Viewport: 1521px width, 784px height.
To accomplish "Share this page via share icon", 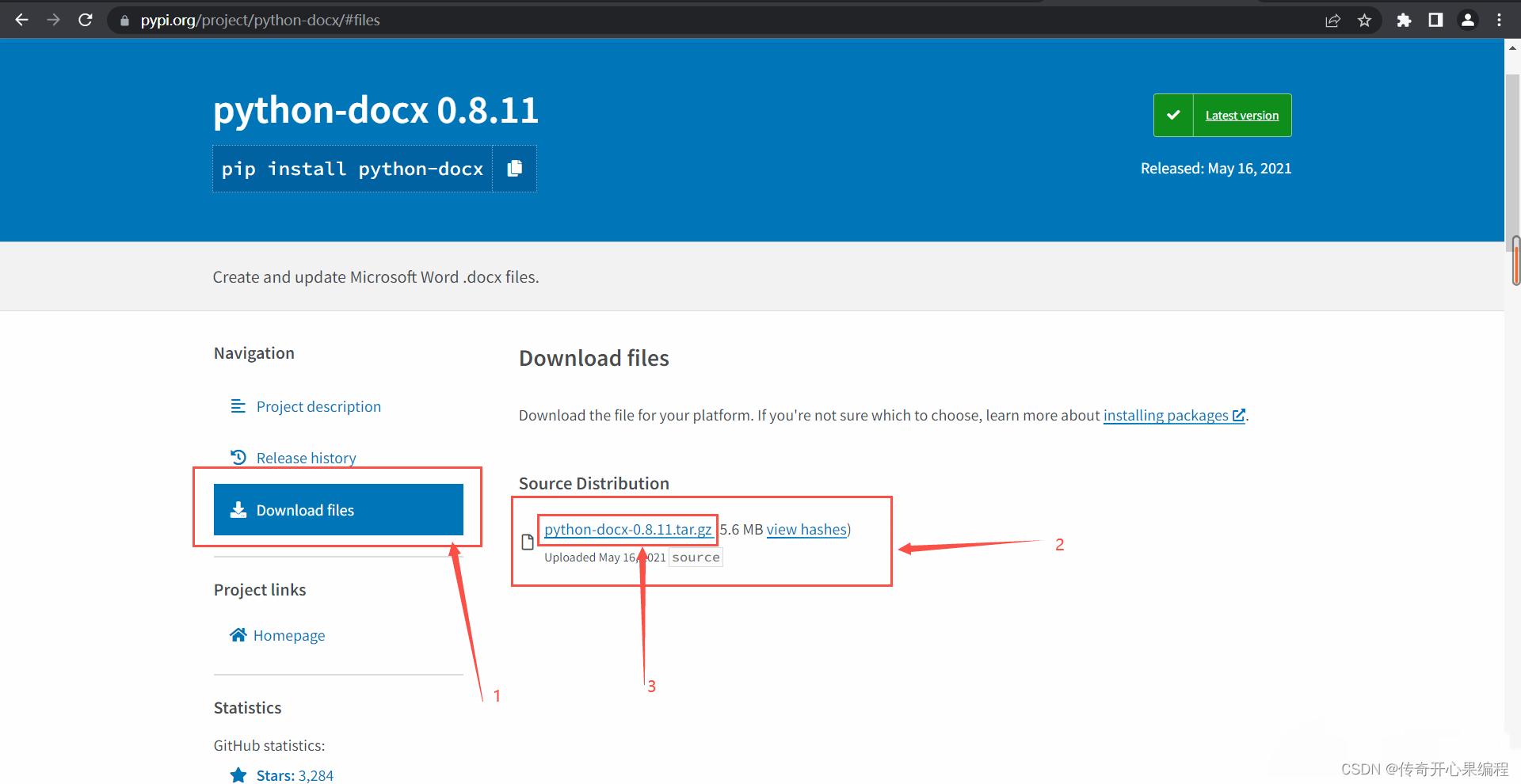I will [x=1332, y=21].
